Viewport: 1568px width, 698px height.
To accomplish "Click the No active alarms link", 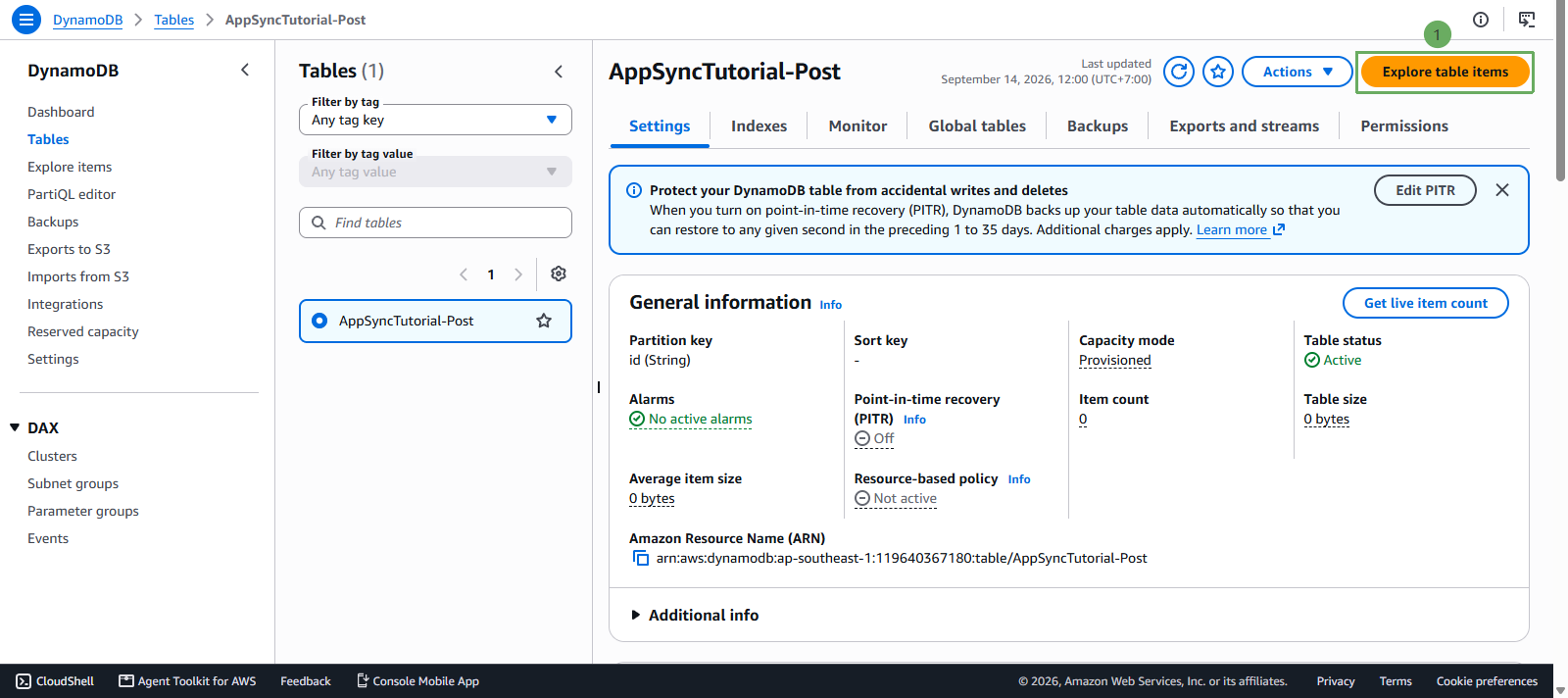I will (691, 419).
